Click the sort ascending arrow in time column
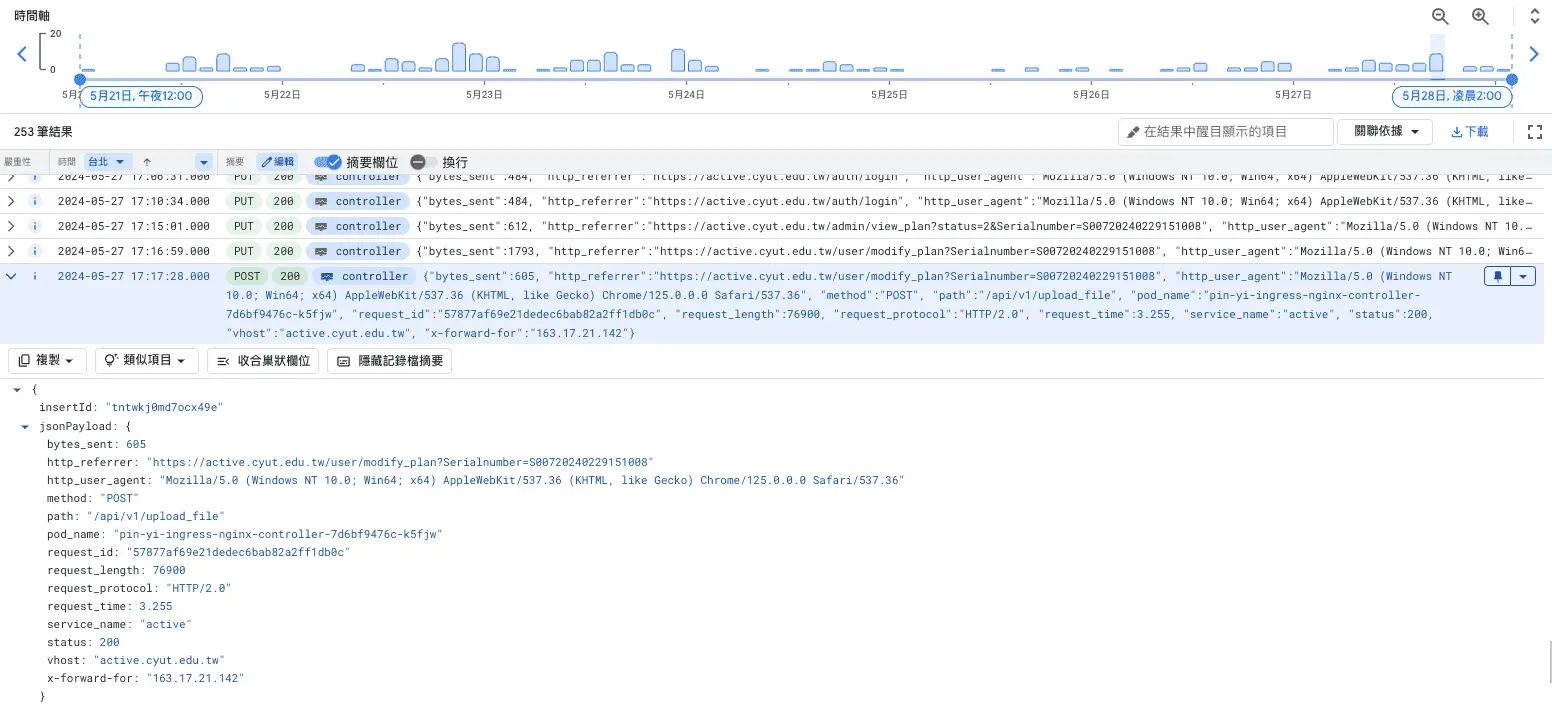The height and width of the screenshot is (706, 1552). point(147,162)
